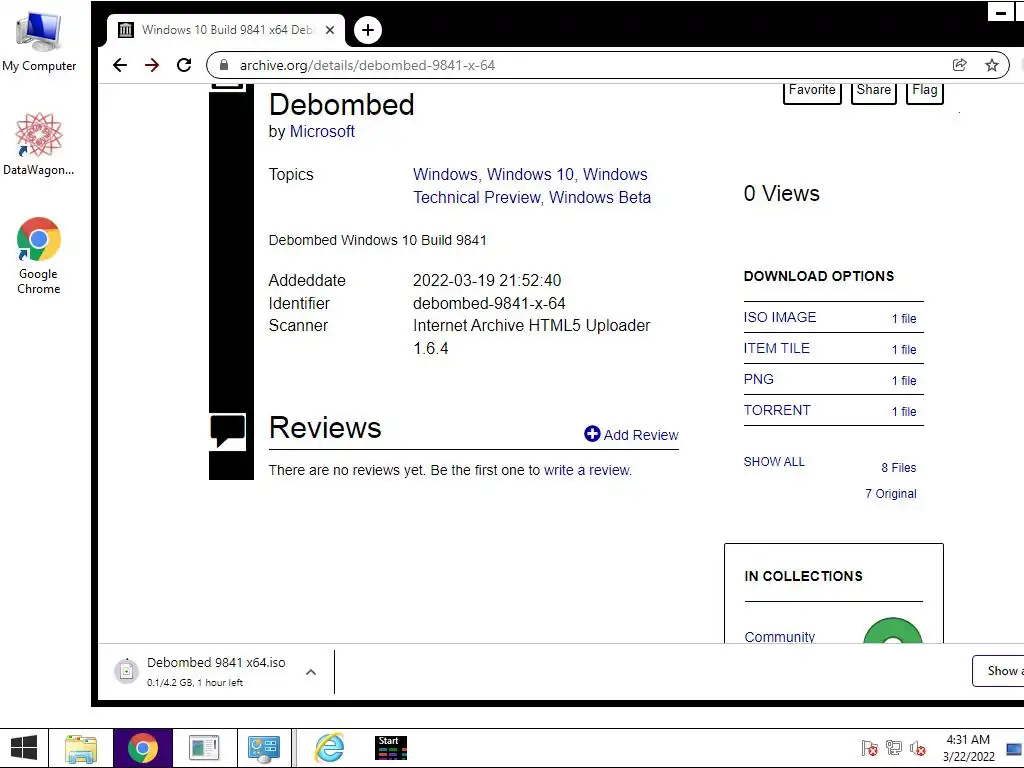This screenshot has width=1024, height=768.
Task: Bookmark this page with the star icon
Action: pos(992,65)
